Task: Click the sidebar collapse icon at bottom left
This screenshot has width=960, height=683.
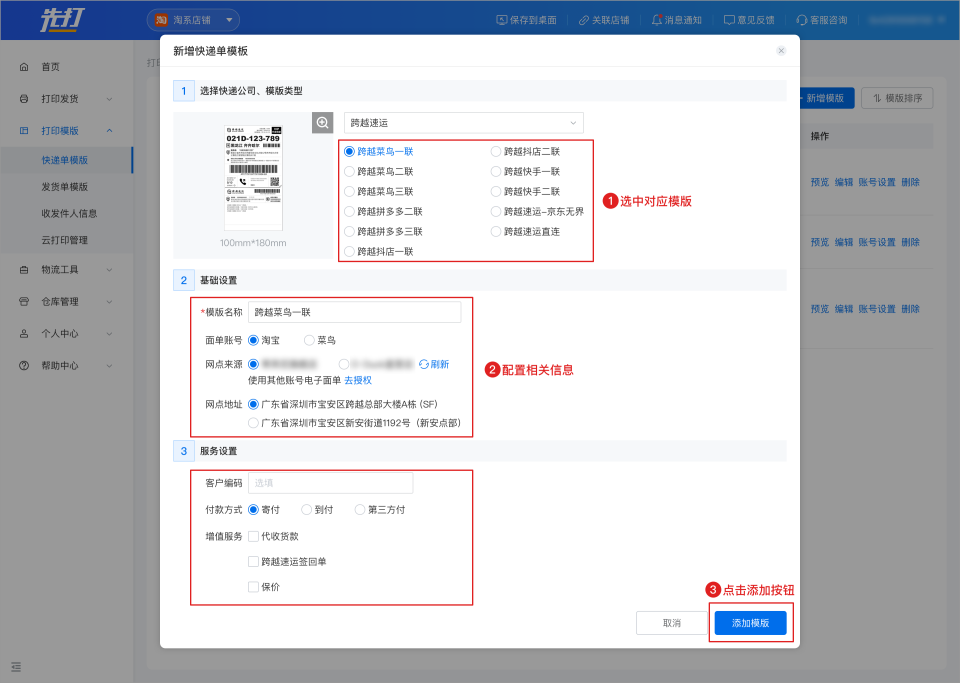Action: [16, 666]
